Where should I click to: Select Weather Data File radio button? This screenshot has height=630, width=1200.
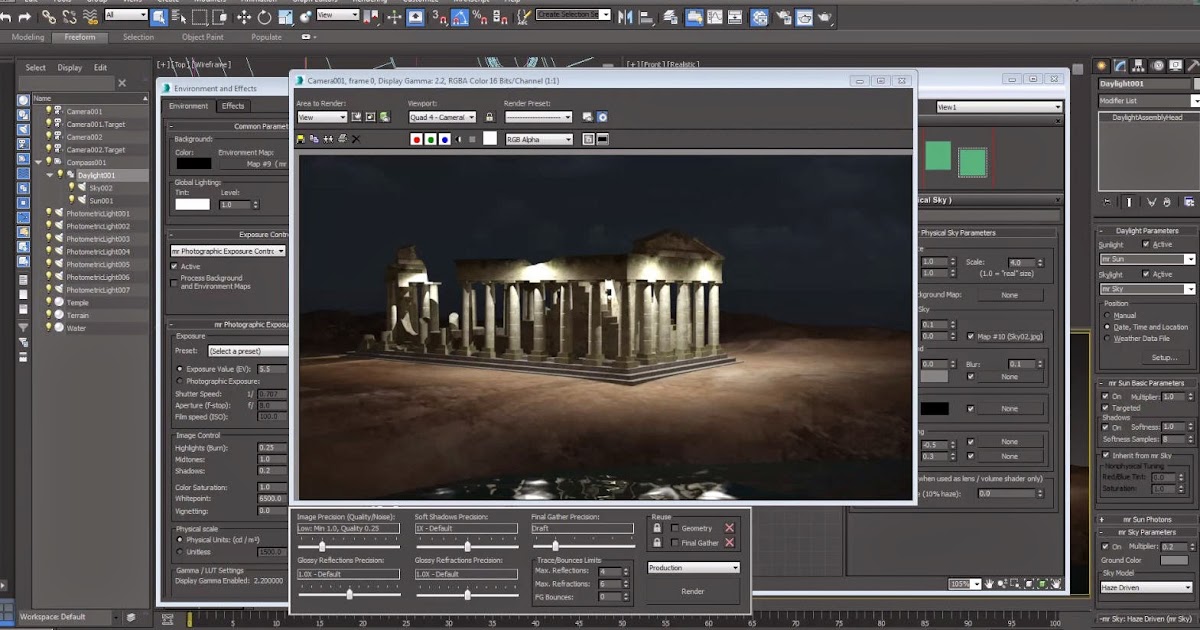click(1106, 338)
